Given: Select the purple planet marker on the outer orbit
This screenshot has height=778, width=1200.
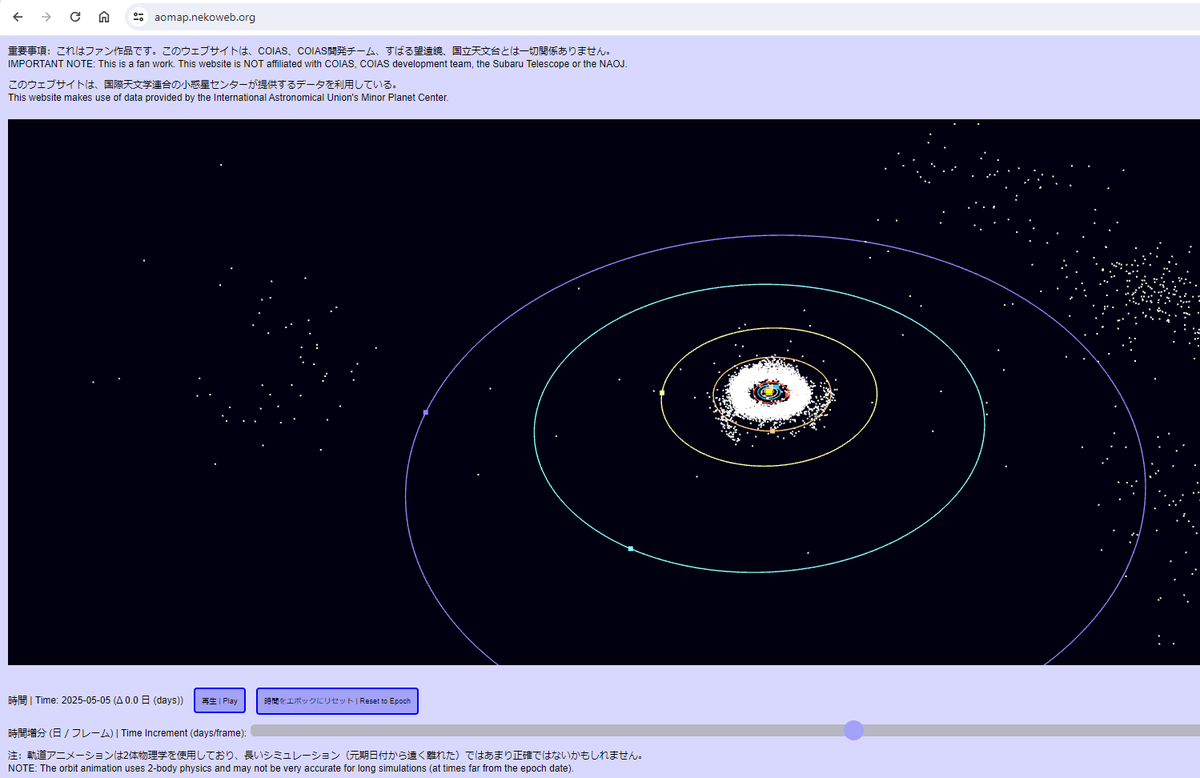Looking at the screenshot, I should [x=425, y=412].
